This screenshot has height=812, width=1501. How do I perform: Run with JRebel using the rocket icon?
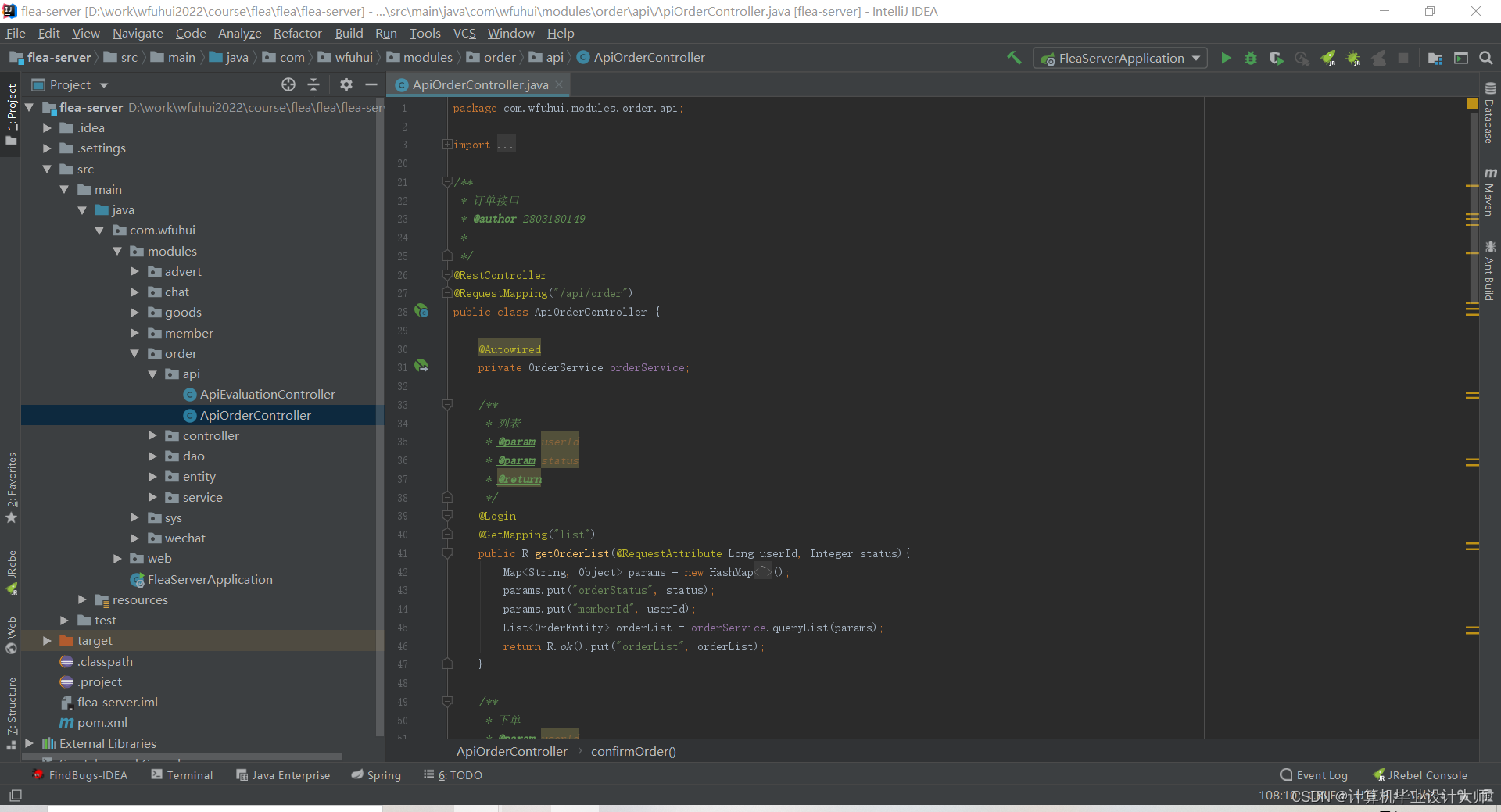click(1328, 58)
